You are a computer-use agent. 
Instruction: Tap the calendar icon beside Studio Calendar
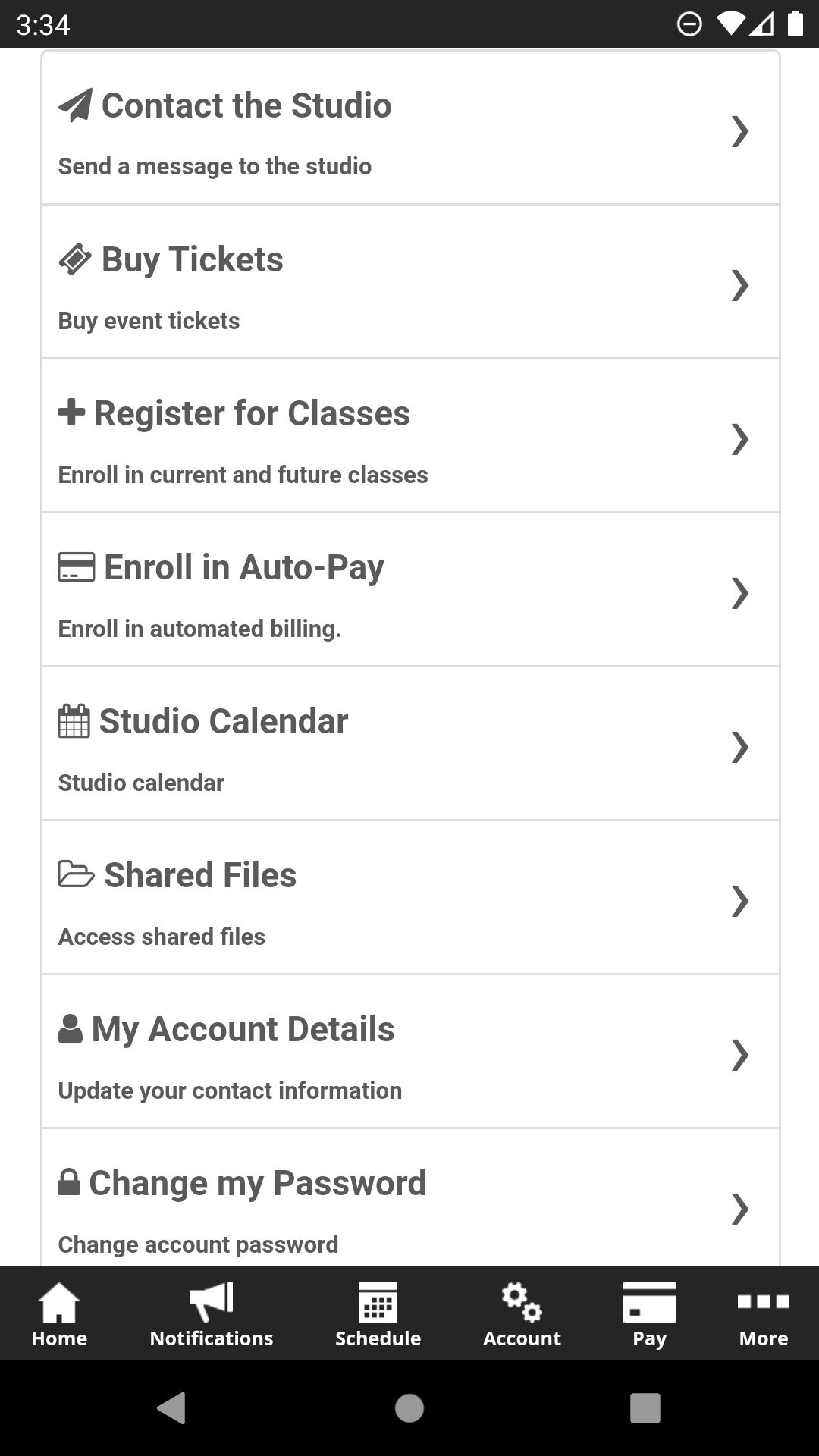[74, 721]
